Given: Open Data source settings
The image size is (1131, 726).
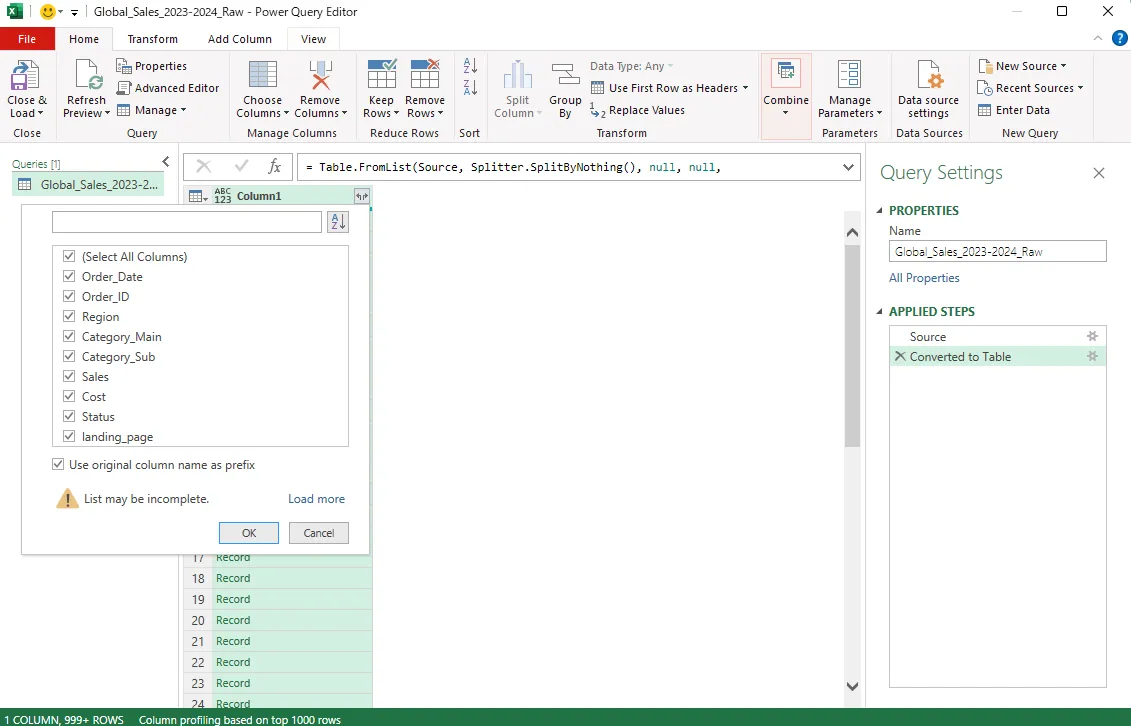Looking at the screenshot, I should pyautogui.click(x=928, y=89).
